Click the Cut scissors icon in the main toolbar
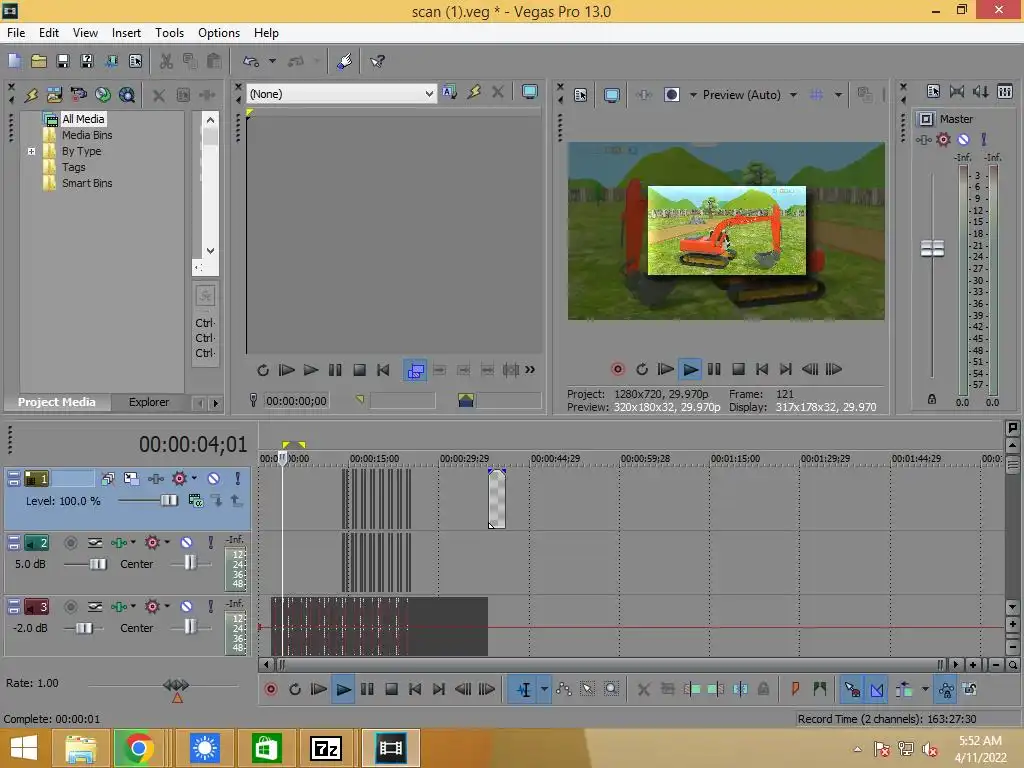Image resolution: width=1024 pixels, height=768 pixels. tap(167, 61)
